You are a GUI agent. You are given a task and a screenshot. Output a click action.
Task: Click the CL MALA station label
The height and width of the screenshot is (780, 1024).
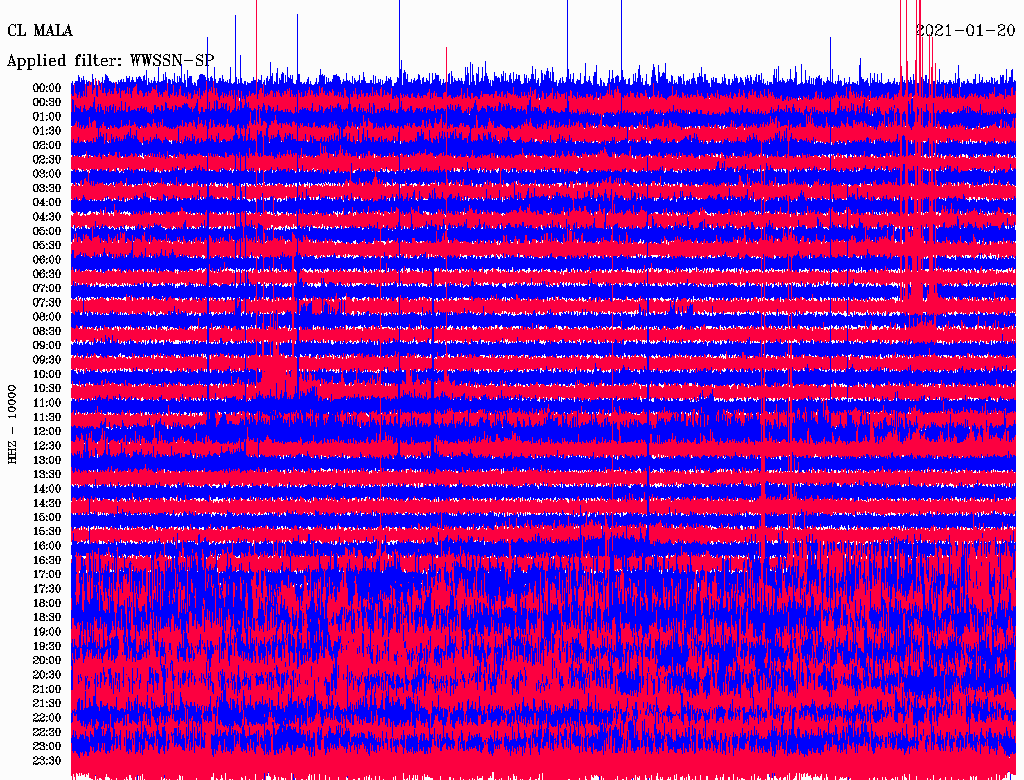point(40,31)
